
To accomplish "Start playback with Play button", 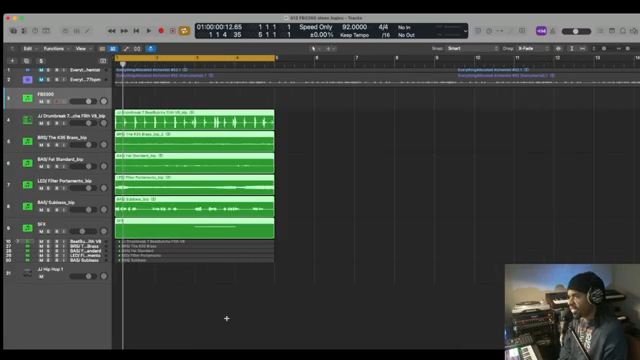I will tap(149, 31).
